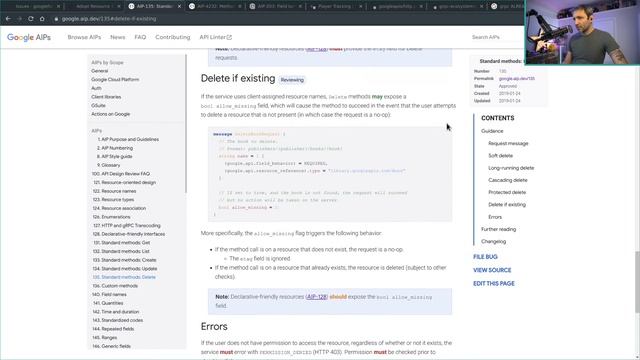Open 132. Standard methods: List
The height and width of the screenshot is (360, 640).
(x=121, y=251)
